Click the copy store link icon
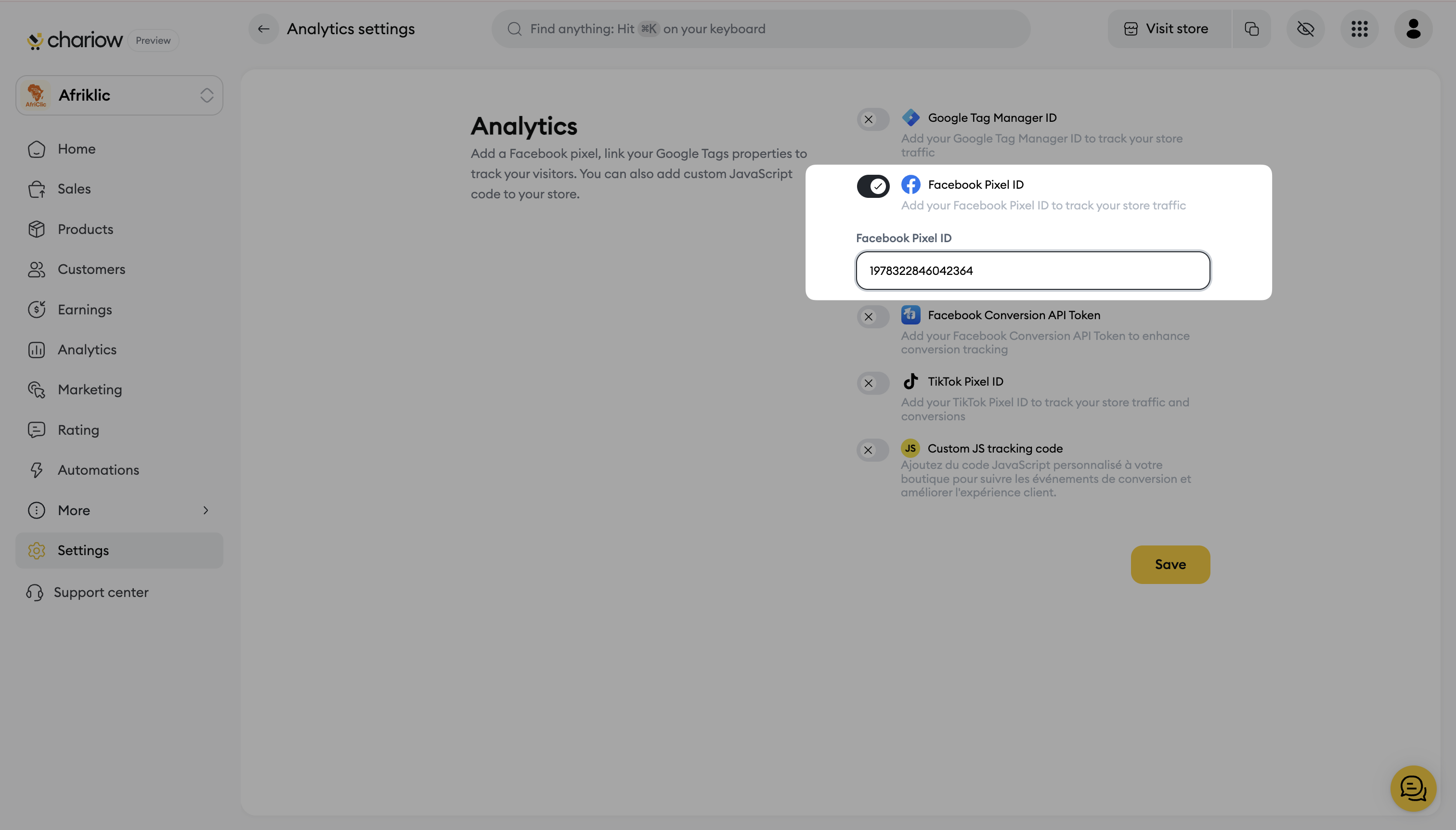The width and height of the screenshot is (1456, 830). click(x=1251, y=29)
